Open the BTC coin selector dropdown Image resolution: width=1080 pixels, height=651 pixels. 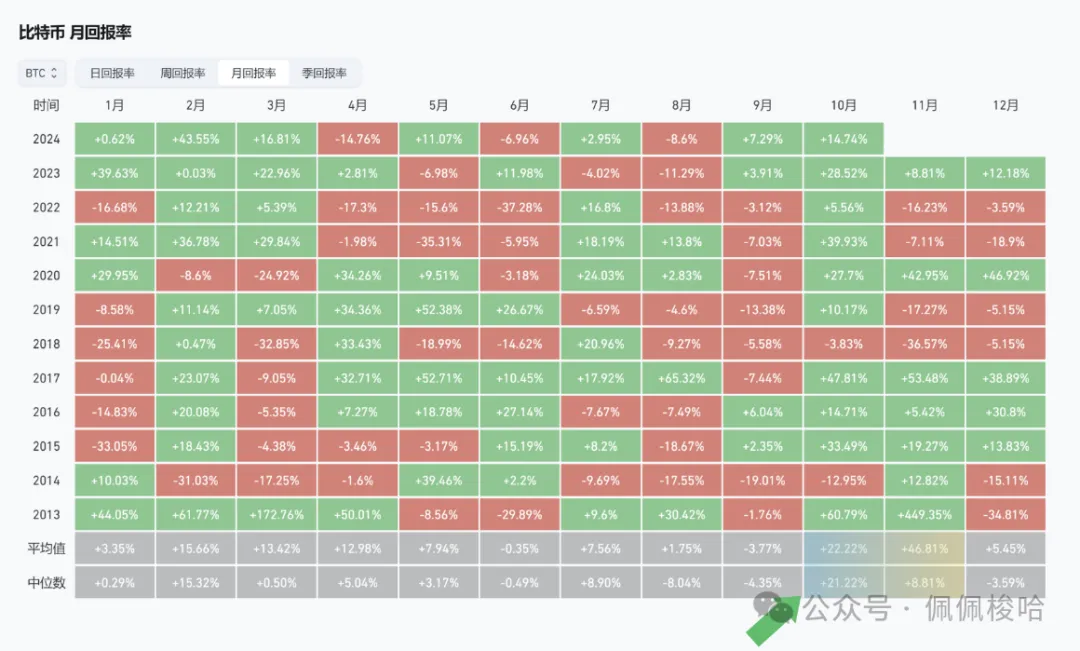pyautogui.click(x=41, y=73)
